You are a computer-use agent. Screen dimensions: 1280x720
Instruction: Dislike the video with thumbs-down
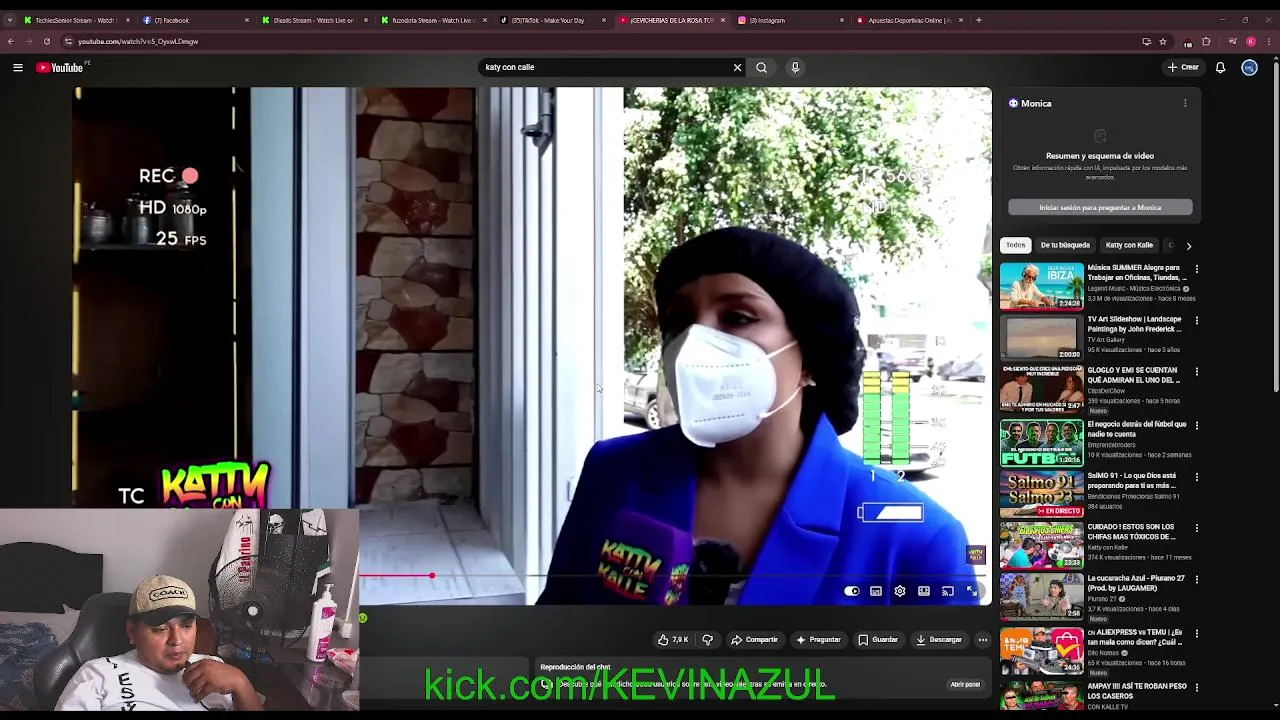click(x=707, y=640)
